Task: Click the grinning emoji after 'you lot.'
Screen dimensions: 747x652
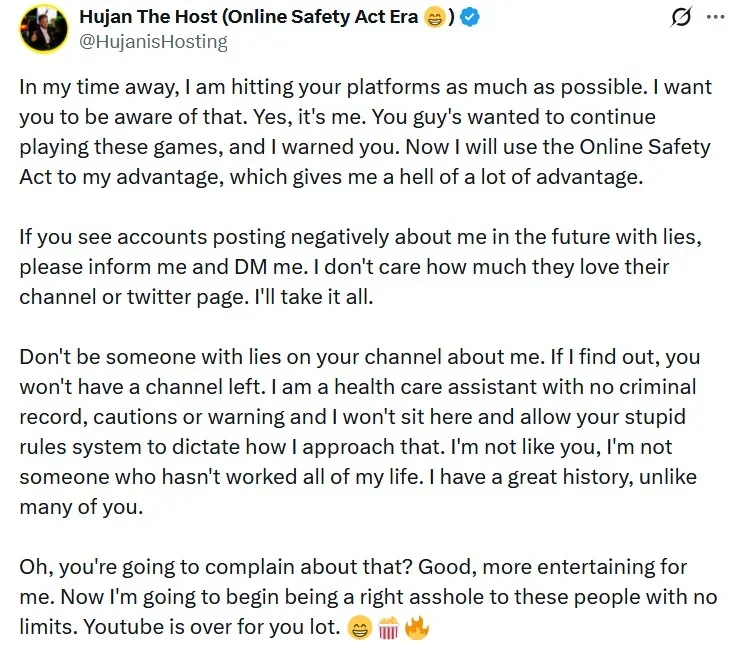Action: 359,628
